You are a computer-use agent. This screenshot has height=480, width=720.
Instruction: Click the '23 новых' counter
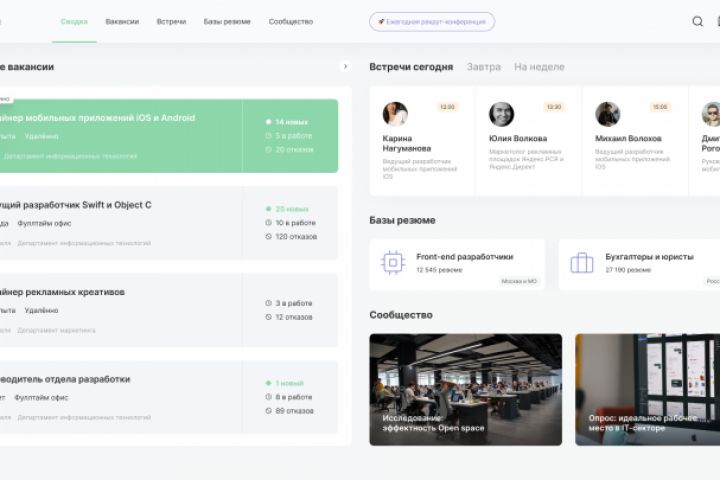[292, 209]
